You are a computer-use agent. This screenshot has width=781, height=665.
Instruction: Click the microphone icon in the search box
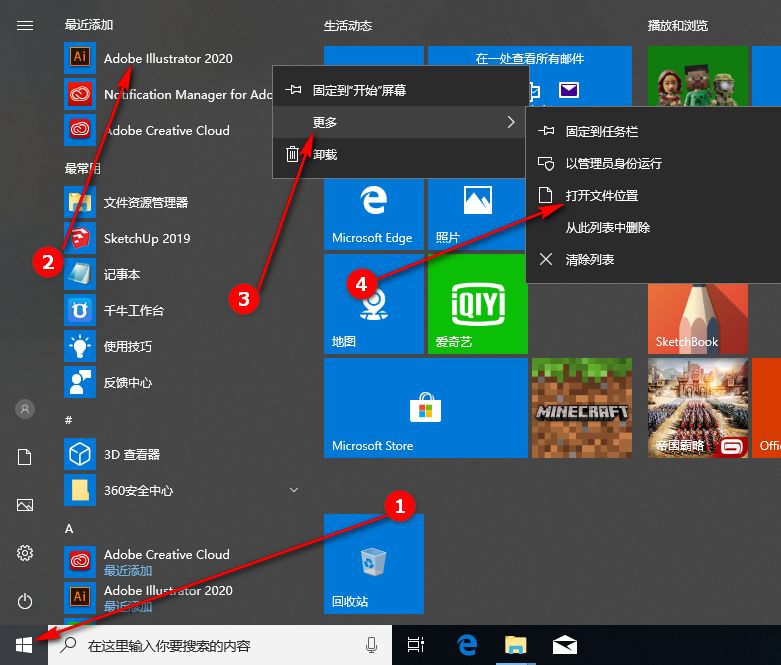(371, 645)
